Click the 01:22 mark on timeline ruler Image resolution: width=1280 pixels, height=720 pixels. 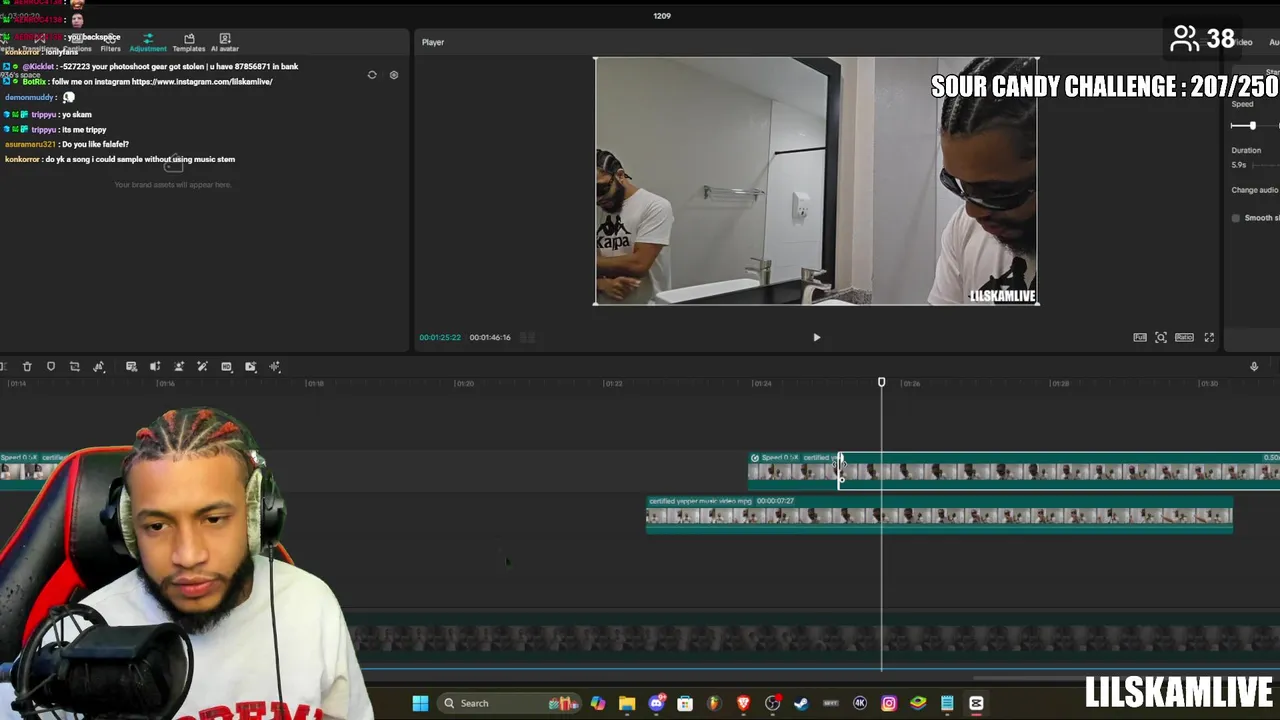click(x=613, y=384)
